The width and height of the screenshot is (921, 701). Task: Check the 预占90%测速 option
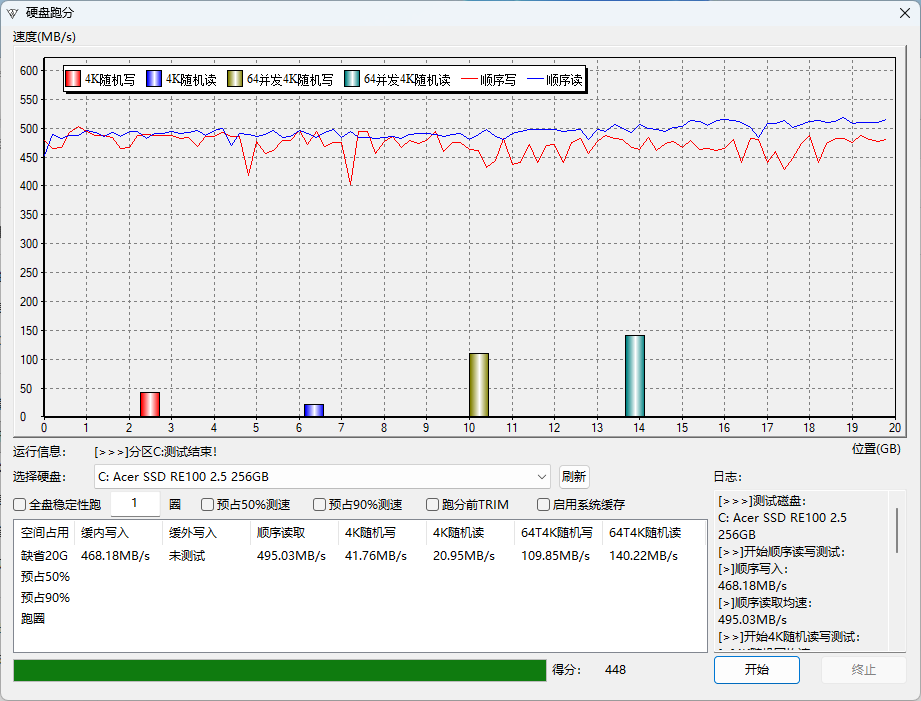[320, 504]
